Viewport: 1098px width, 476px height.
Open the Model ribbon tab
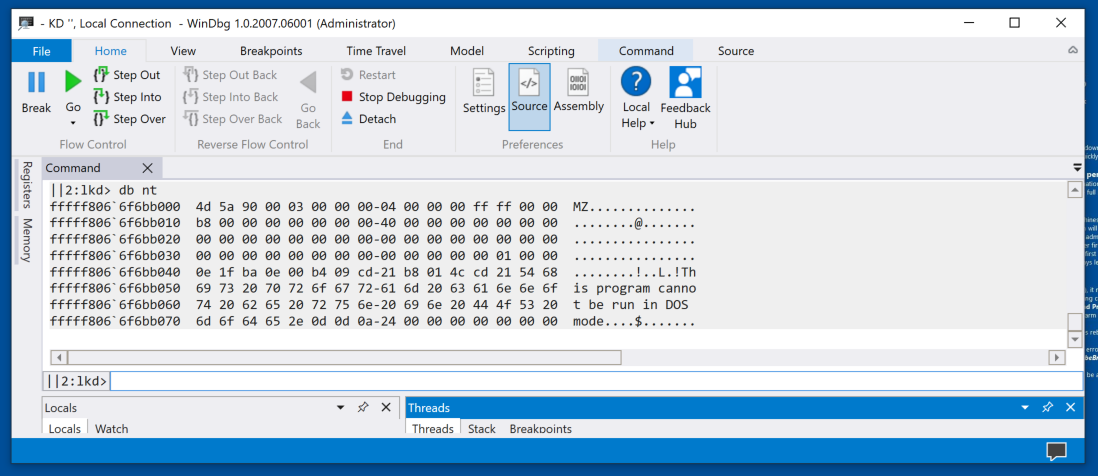(467, 50)
